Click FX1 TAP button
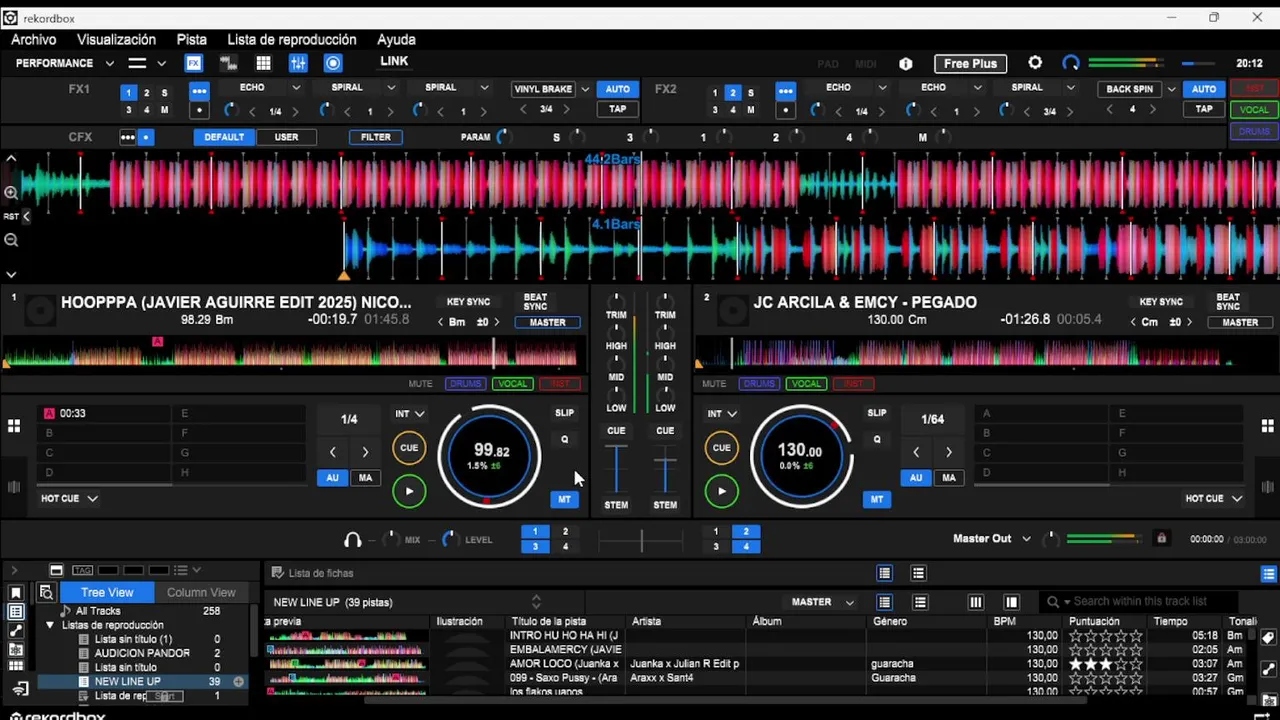1280x720 pixels. 618,109
